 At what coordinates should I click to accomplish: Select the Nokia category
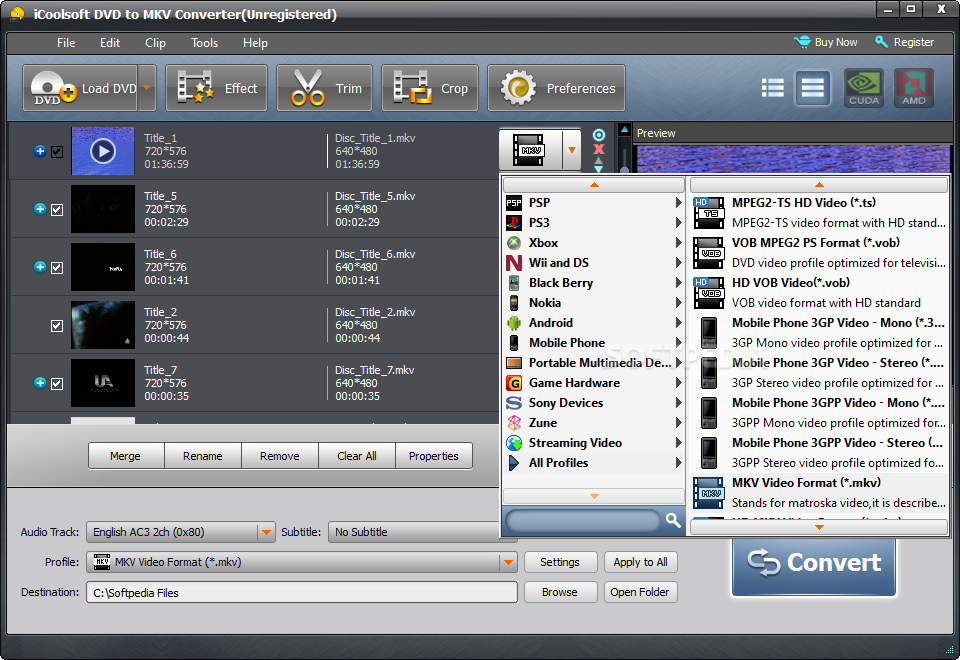point(593,303)
